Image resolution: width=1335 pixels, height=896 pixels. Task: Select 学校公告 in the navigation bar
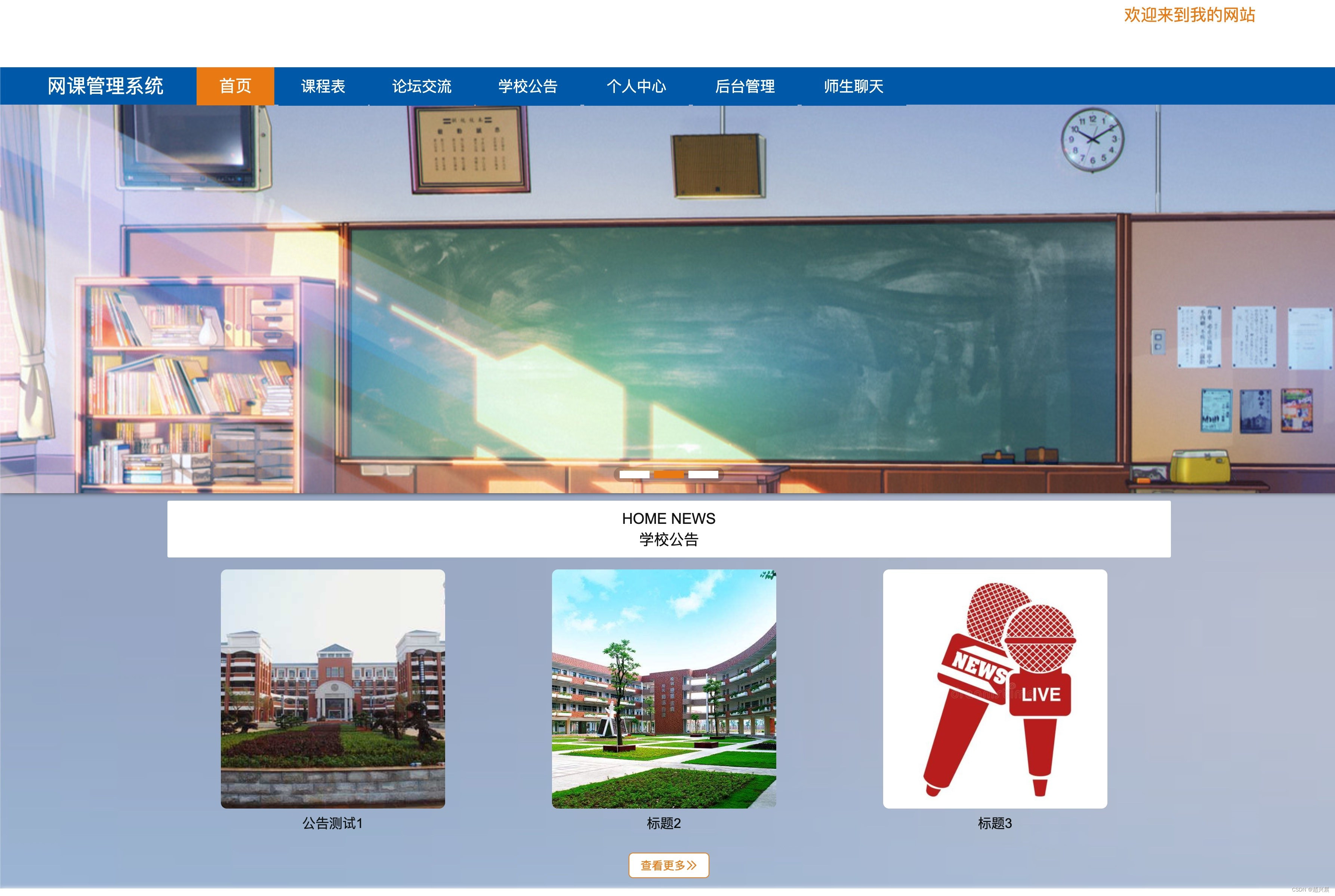pos(527,86)
